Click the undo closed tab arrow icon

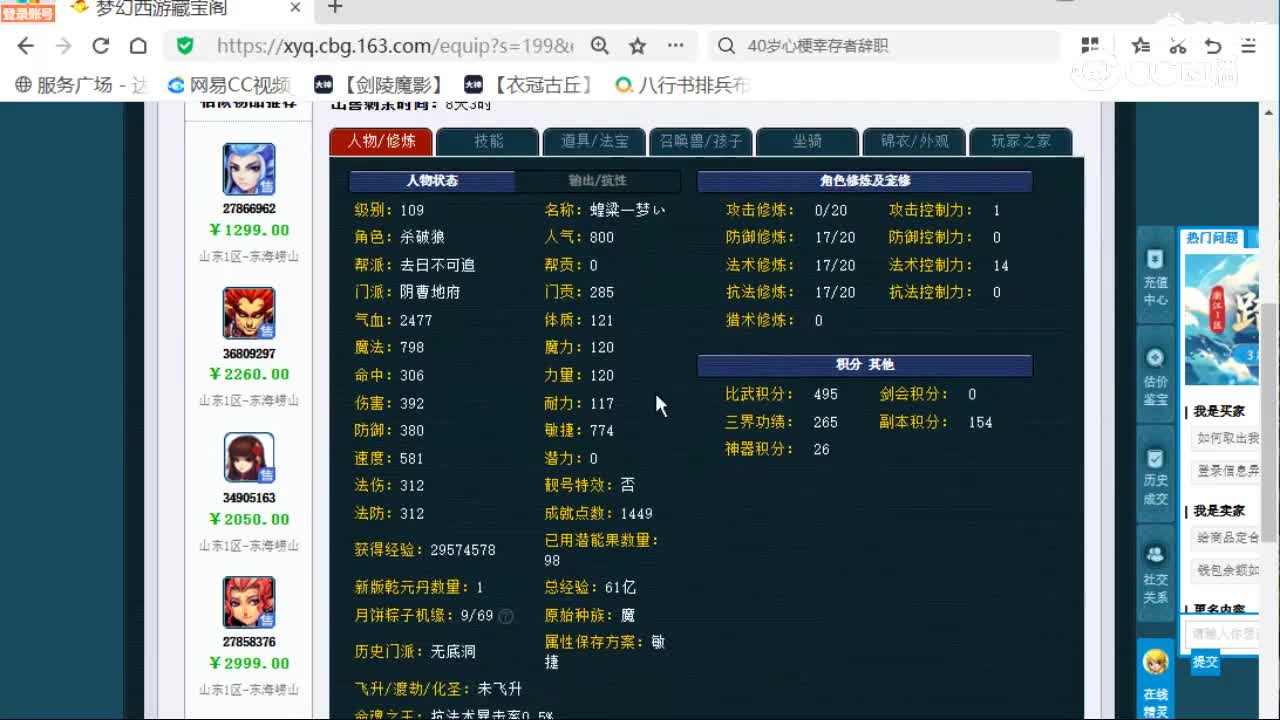[x=1213, y=46]
